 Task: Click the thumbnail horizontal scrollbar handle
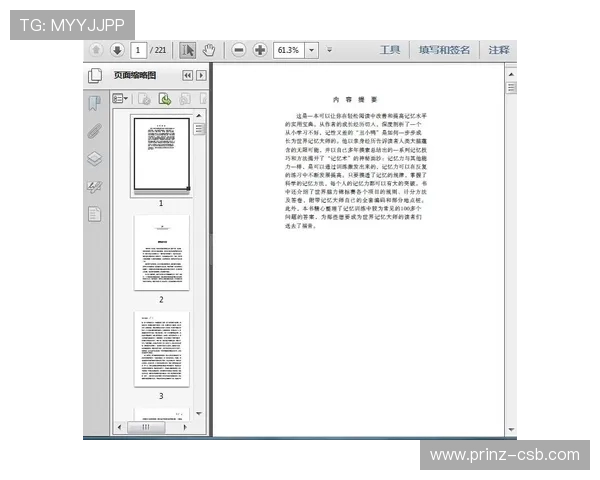(x=146, y=427)
